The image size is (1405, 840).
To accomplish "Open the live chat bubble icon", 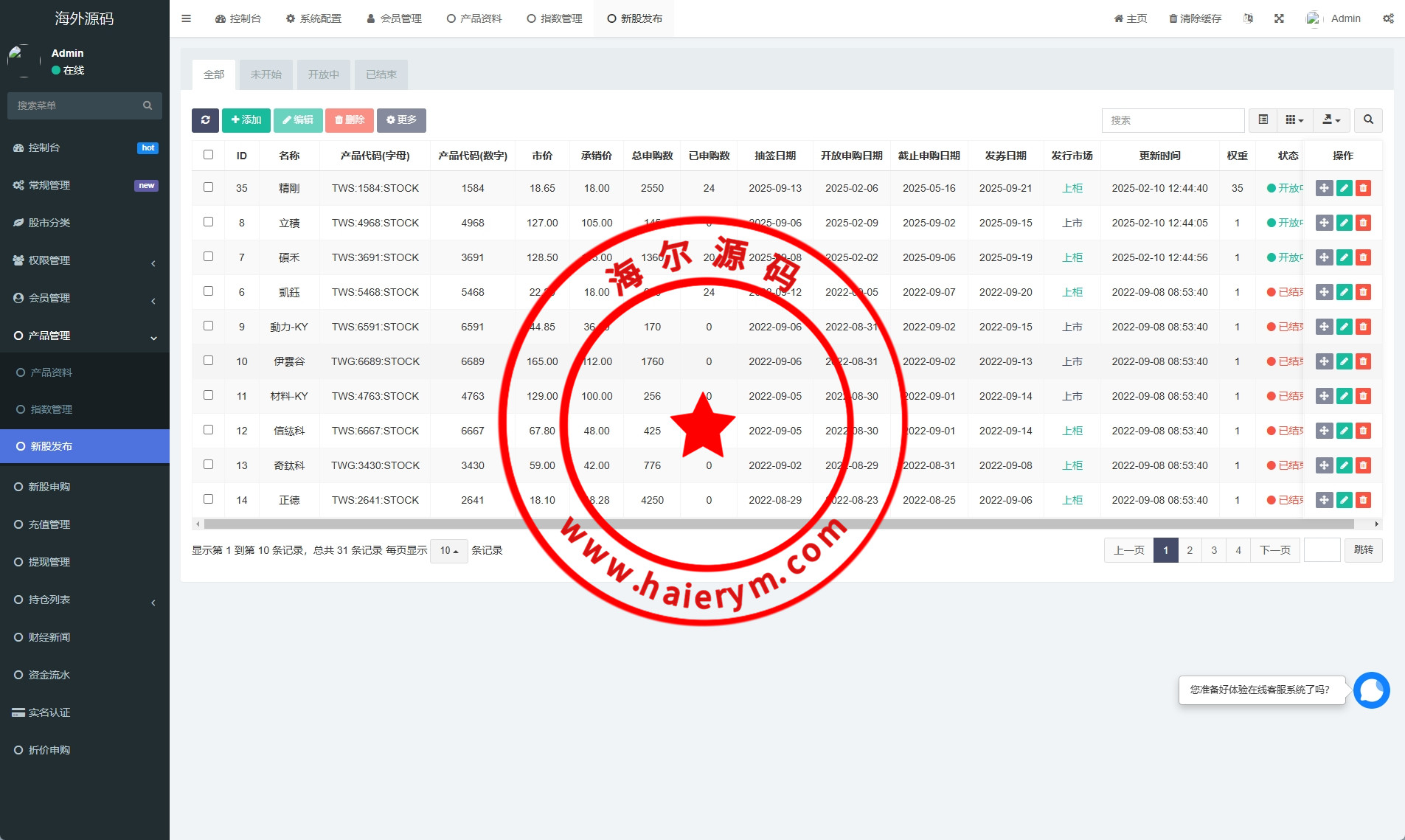I will [1371, 690].
